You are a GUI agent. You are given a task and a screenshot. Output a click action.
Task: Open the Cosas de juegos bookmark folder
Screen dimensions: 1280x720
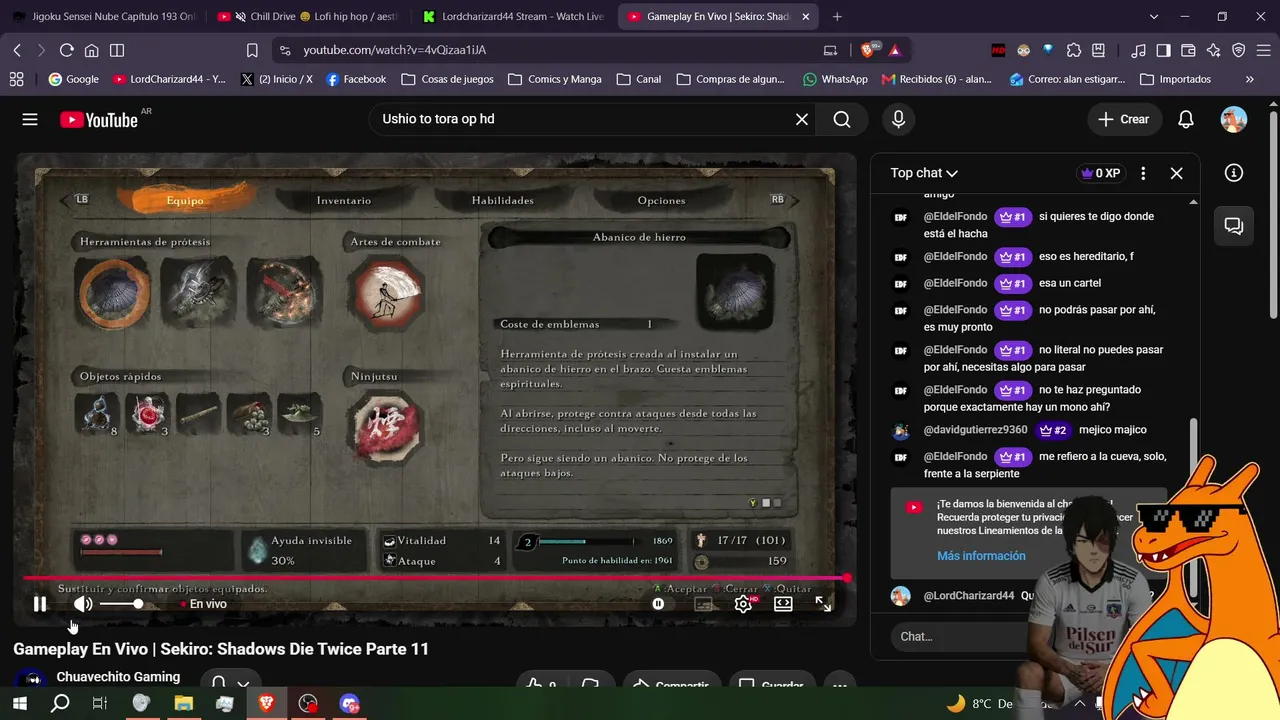[x=447, y=79]
